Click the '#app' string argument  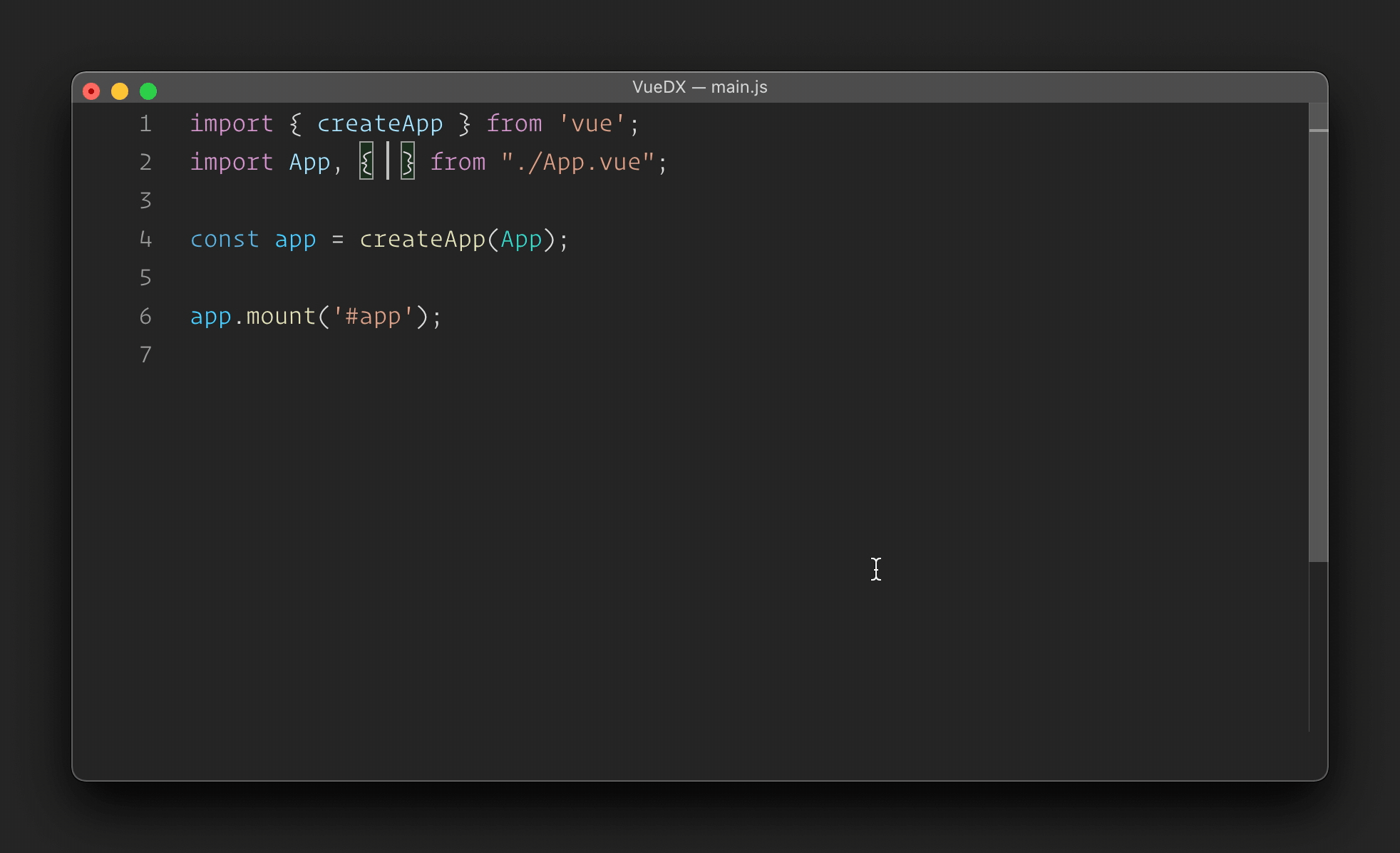point(373,317)
